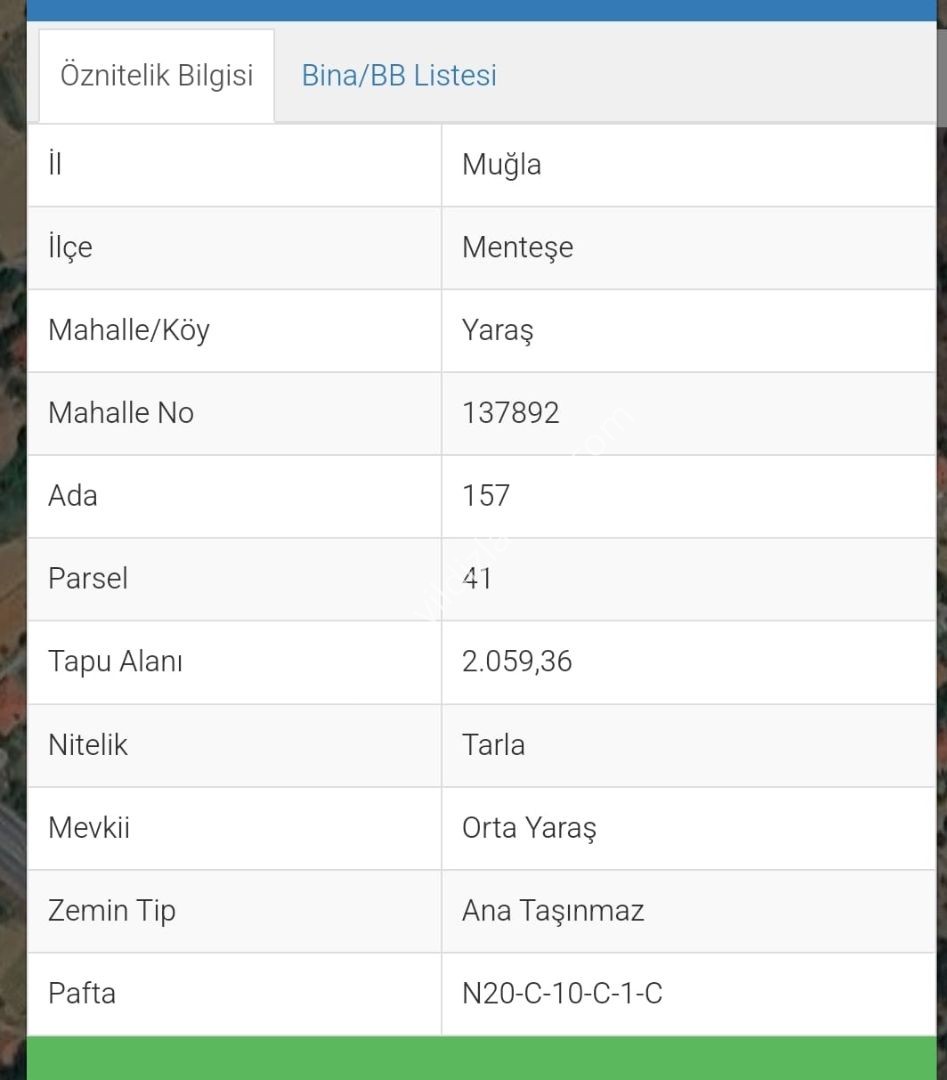Click the Menteşe value in İlçe row

[517, 248]
